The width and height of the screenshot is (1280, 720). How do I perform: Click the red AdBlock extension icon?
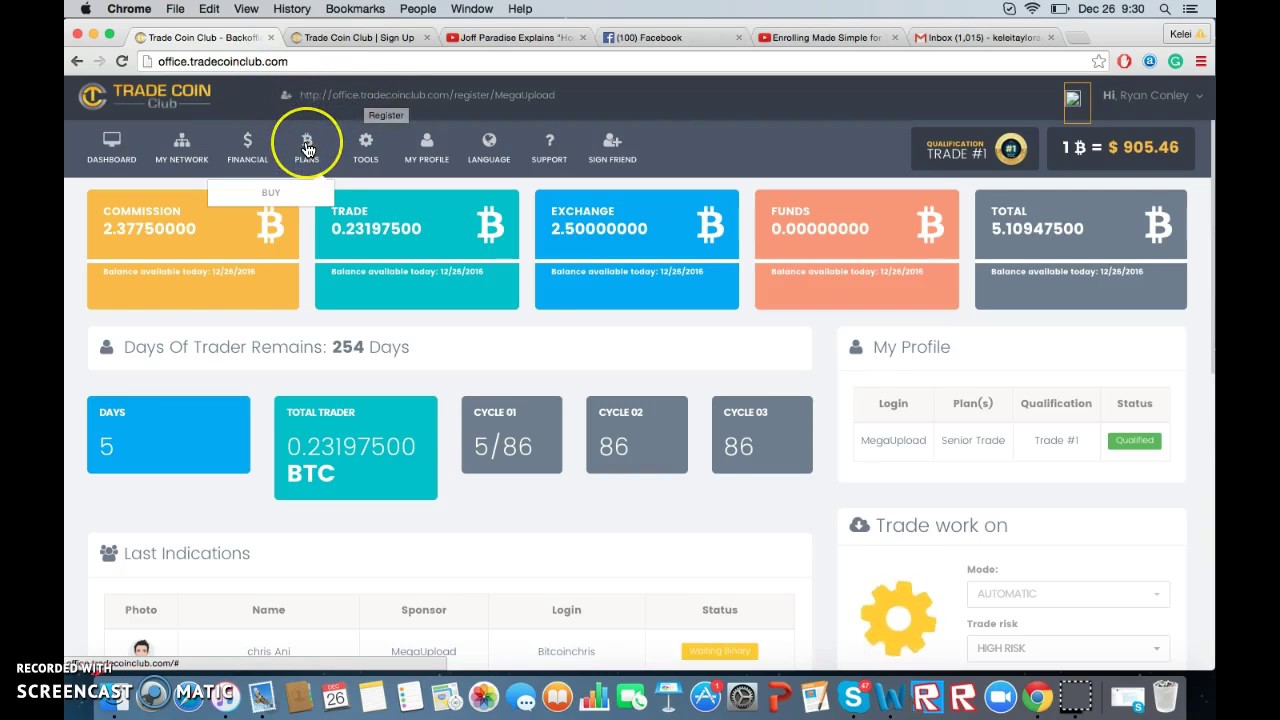coord(1125,62)
